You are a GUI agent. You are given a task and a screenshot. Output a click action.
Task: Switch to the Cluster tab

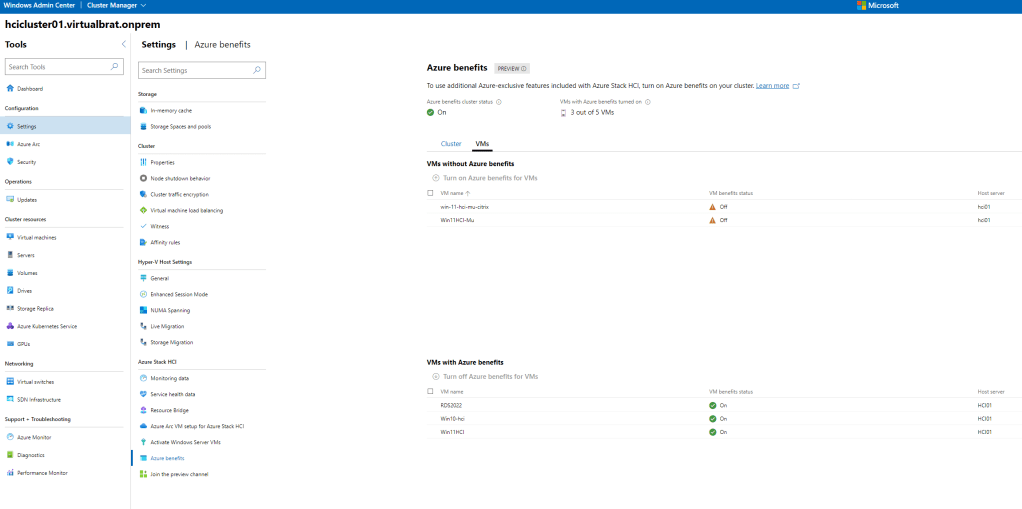[451, 144]
